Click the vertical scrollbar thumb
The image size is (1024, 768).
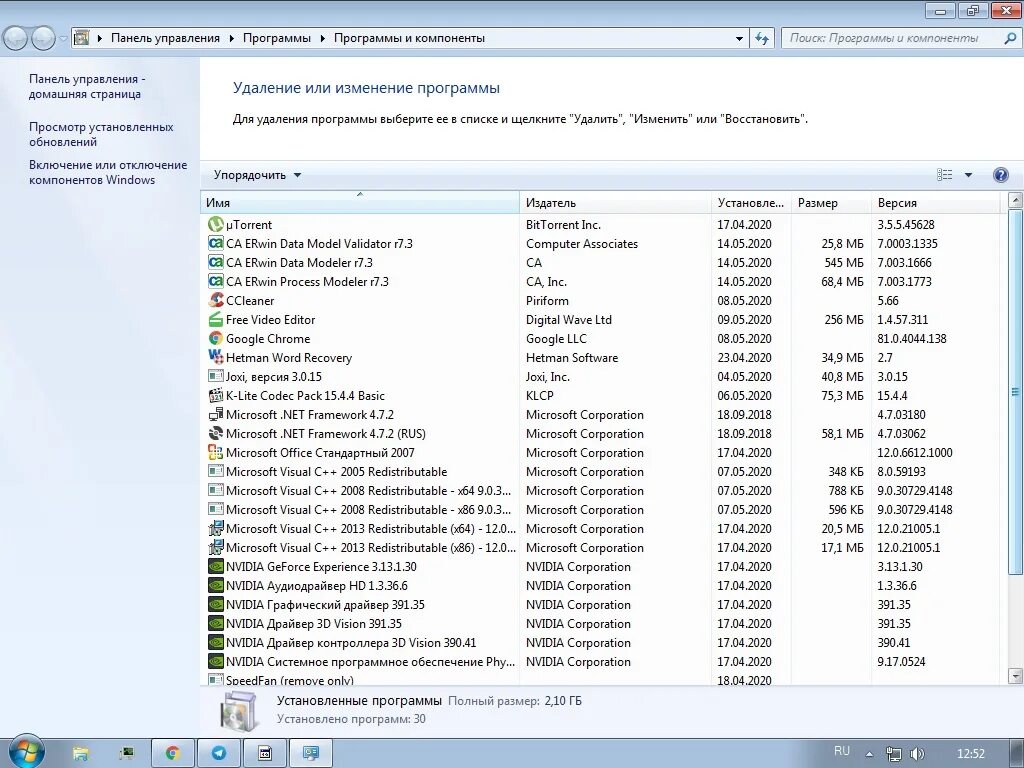(x=1015, y=392)
